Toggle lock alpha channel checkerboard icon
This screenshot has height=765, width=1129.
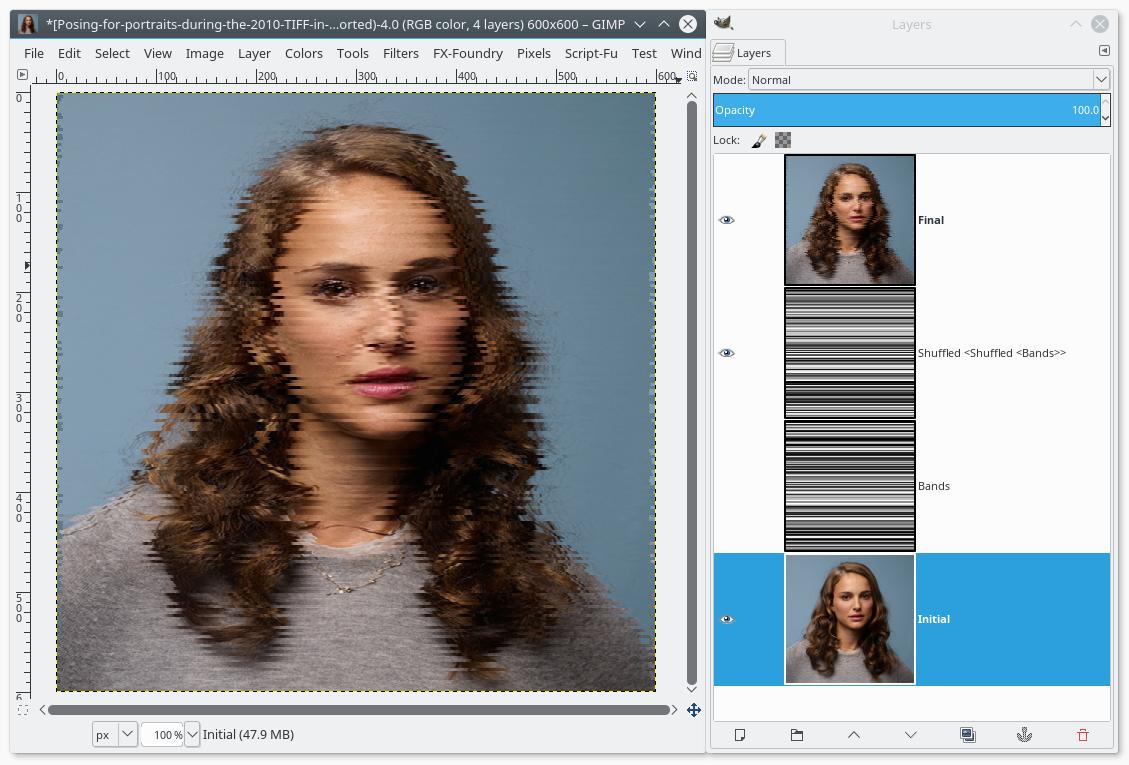click(783, 141)
